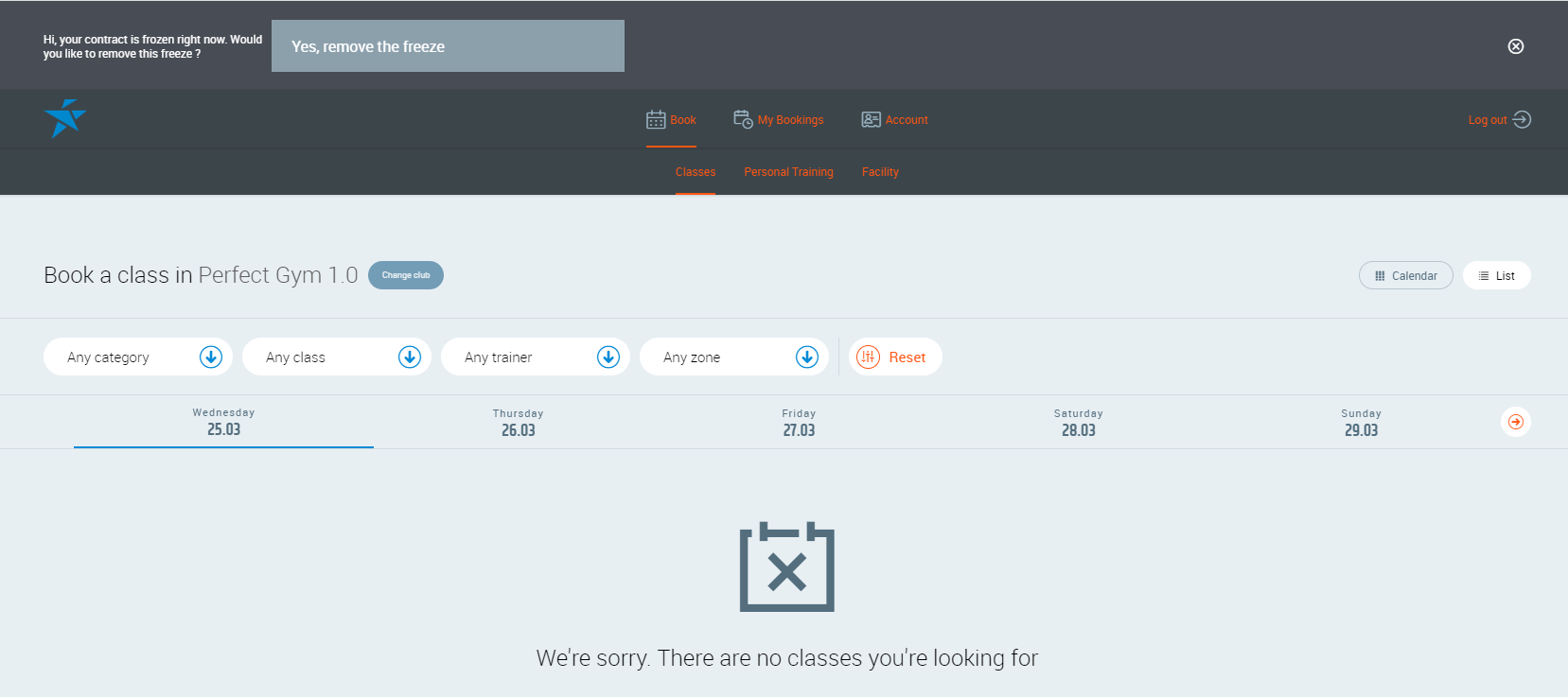Select Friday 27.03 date
This screenshot has width=1568, height=697.
click(x=799, y=423)
